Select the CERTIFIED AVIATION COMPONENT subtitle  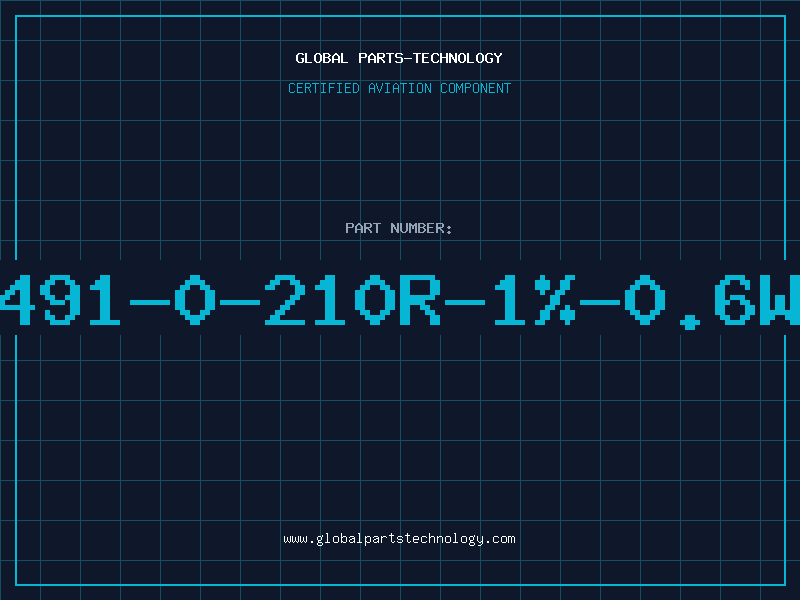click(x=399, y=88)
